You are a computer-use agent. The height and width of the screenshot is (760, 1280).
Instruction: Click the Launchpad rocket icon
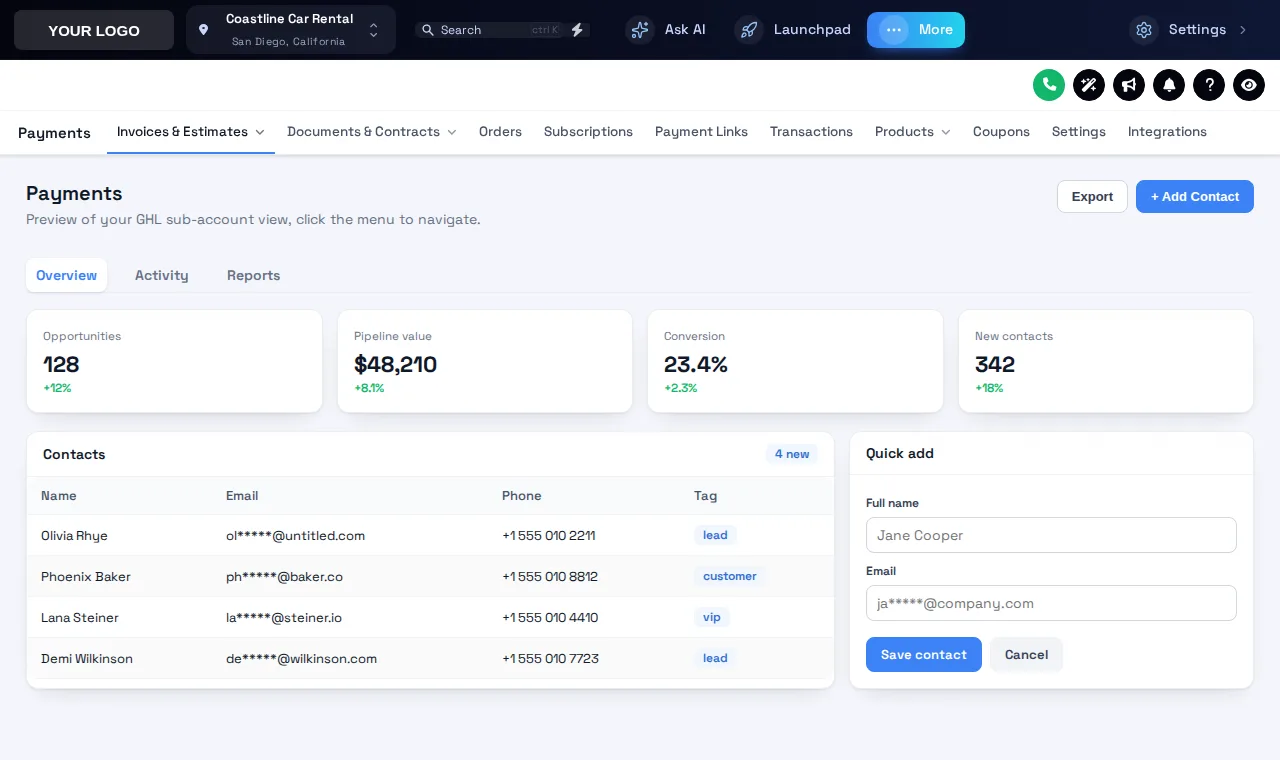click(749, 30)
